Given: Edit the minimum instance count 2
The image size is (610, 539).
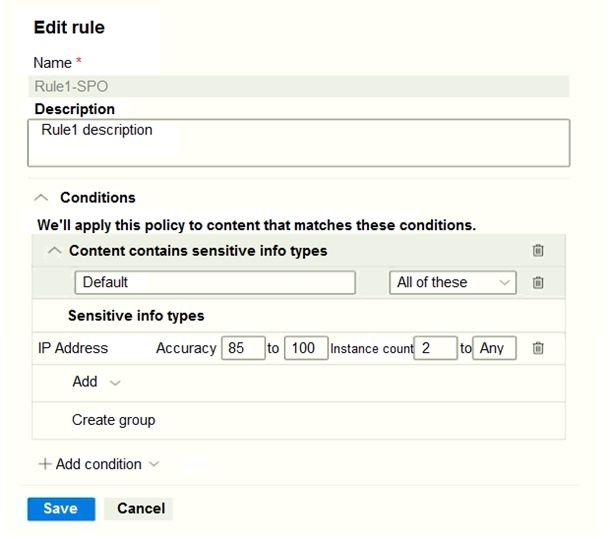Looking at the screenshot, I should [435, 348].
